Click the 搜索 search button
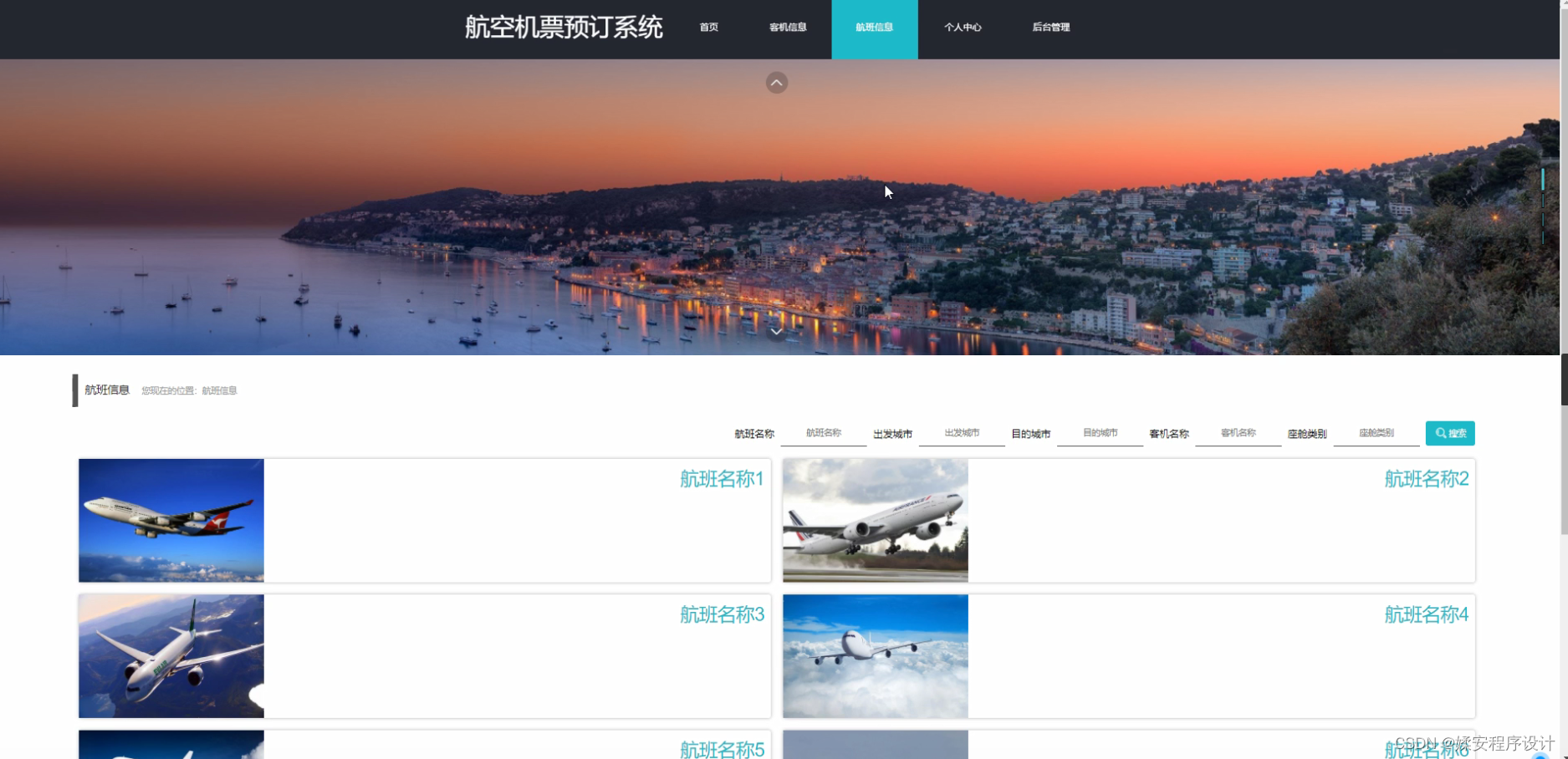The height and width of the screenshot is (759, 1568). 1450,433
